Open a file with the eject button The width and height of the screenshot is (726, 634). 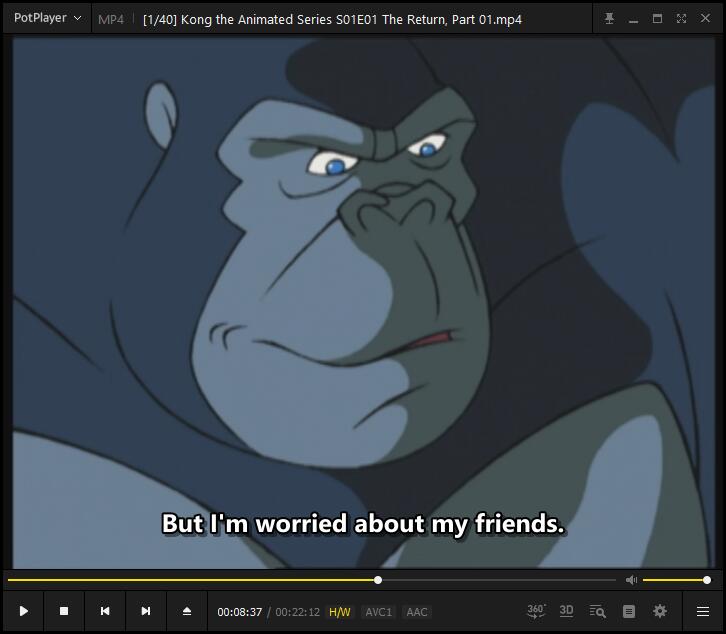click(187, 611)
